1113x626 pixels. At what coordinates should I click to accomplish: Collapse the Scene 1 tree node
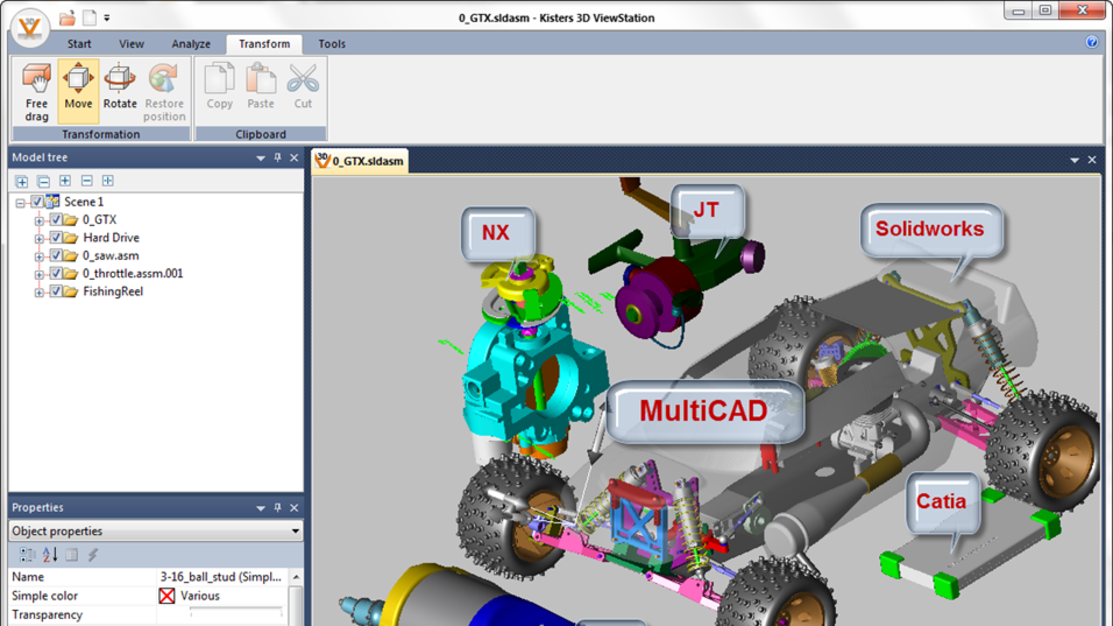(x=20, y=202)
